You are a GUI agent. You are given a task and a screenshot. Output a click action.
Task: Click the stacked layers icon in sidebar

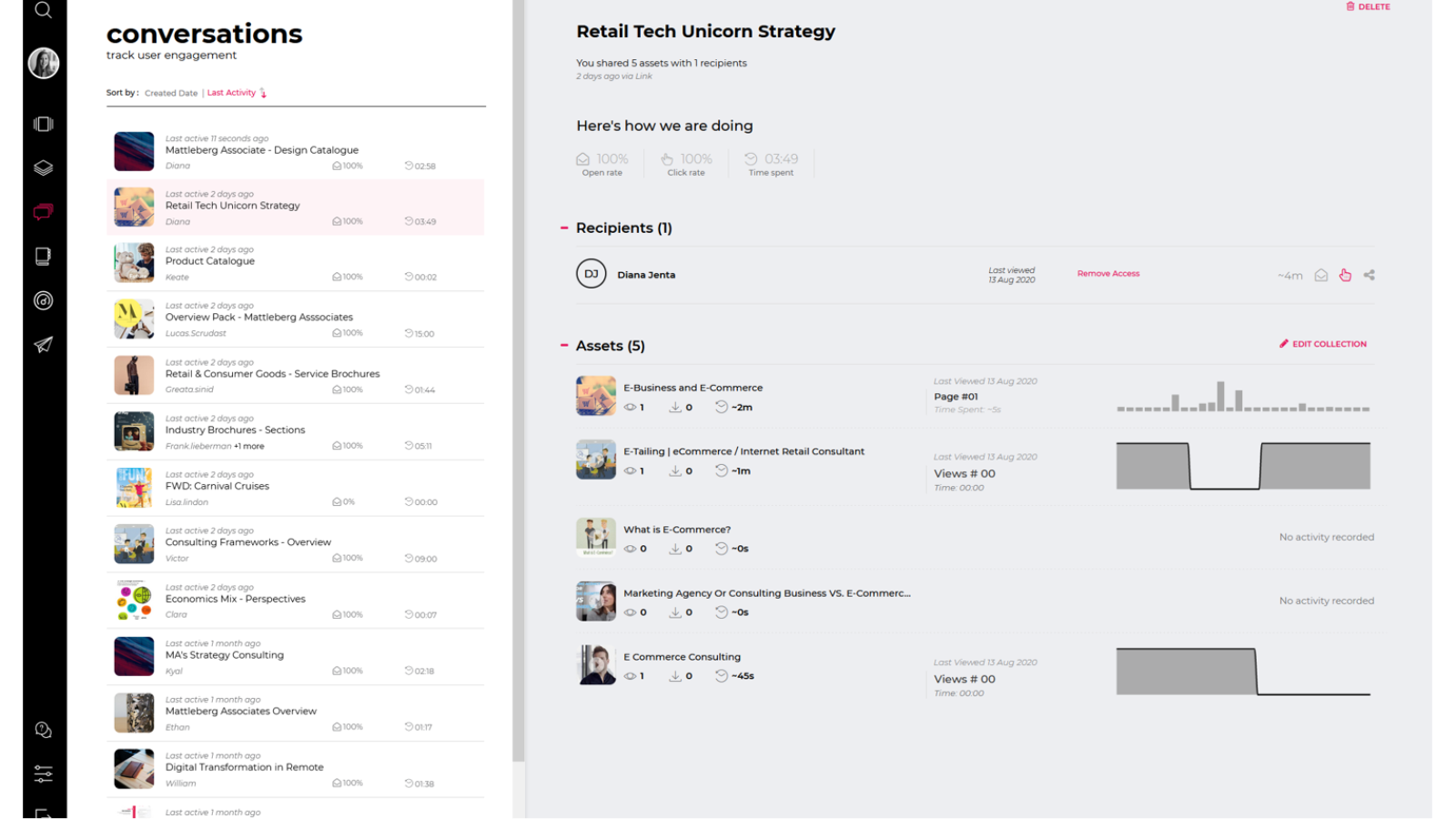tap(43, 167)
